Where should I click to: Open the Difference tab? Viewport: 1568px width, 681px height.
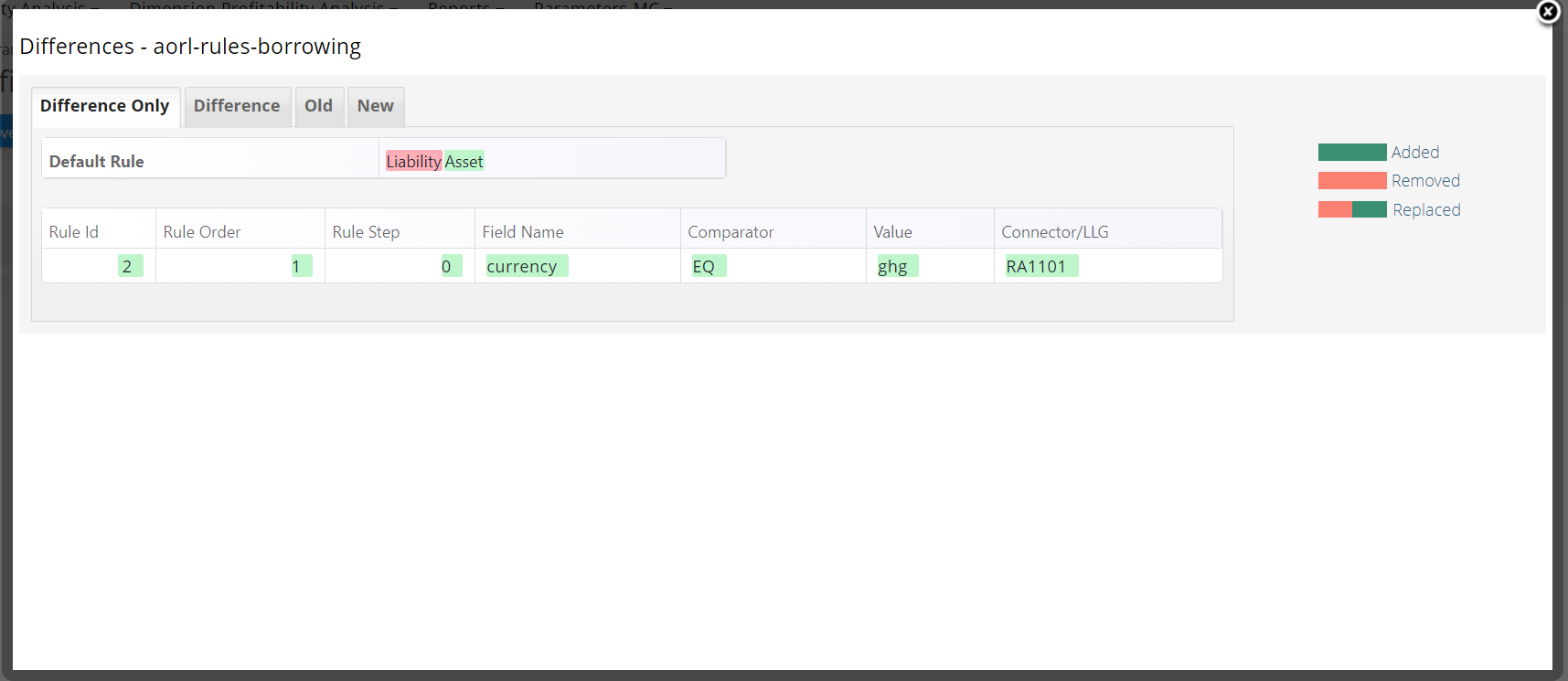coord(237,106)
